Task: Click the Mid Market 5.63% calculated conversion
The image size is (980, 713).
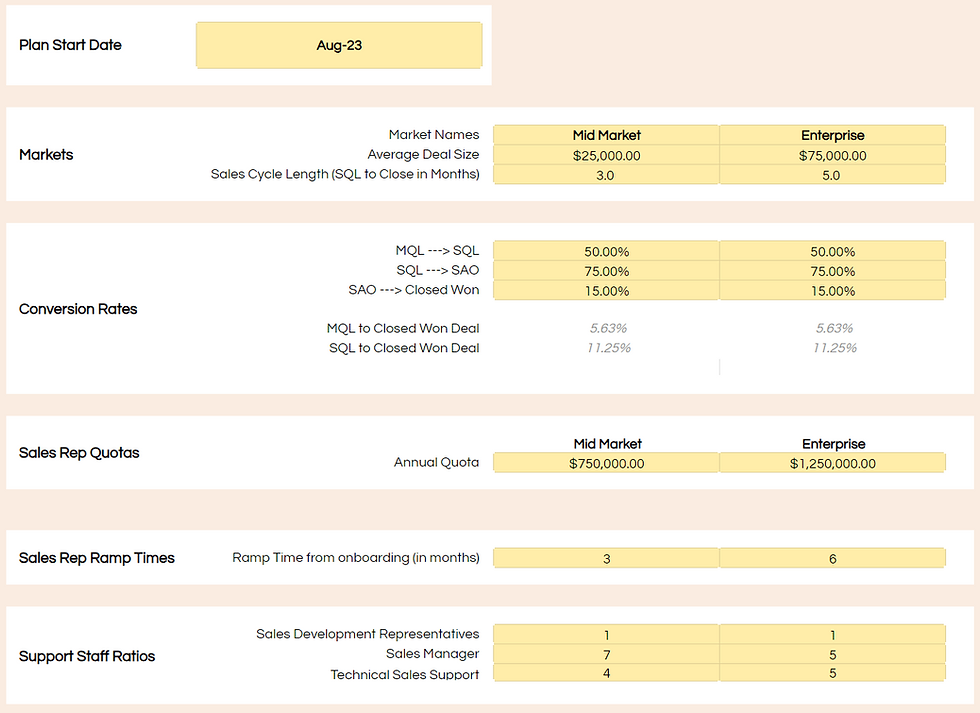Action: tap(606, 327)
